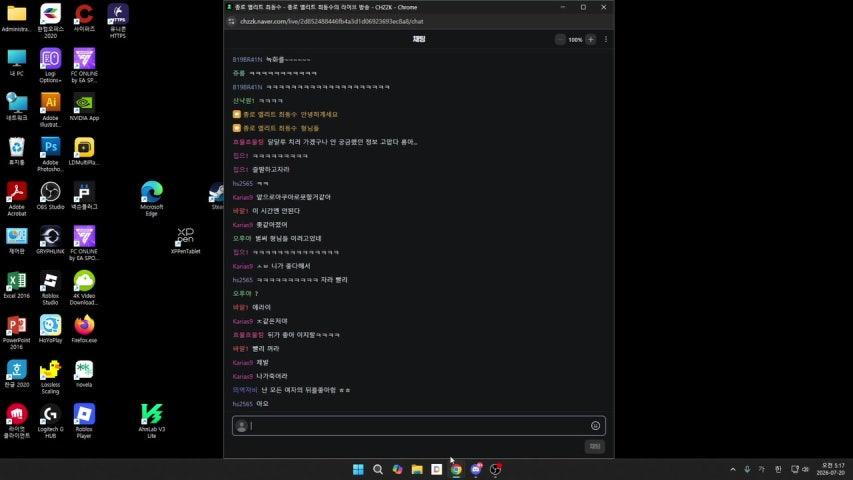Switch to OBS Studio in the taskbar
The height and width of the screenshot is (480, 853).
click(x=496, y=469)
